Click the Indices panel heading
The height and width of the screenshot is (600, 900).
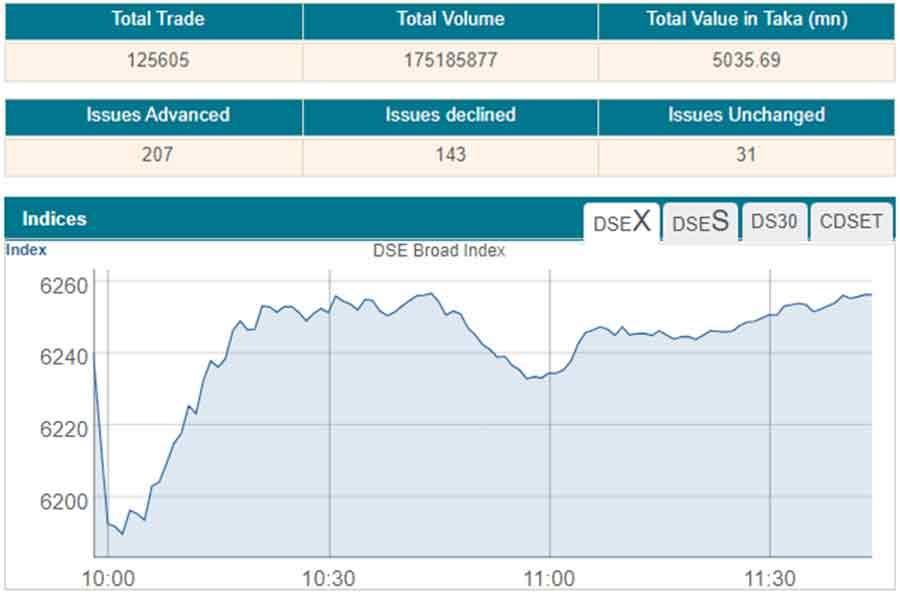pos(54,219)
